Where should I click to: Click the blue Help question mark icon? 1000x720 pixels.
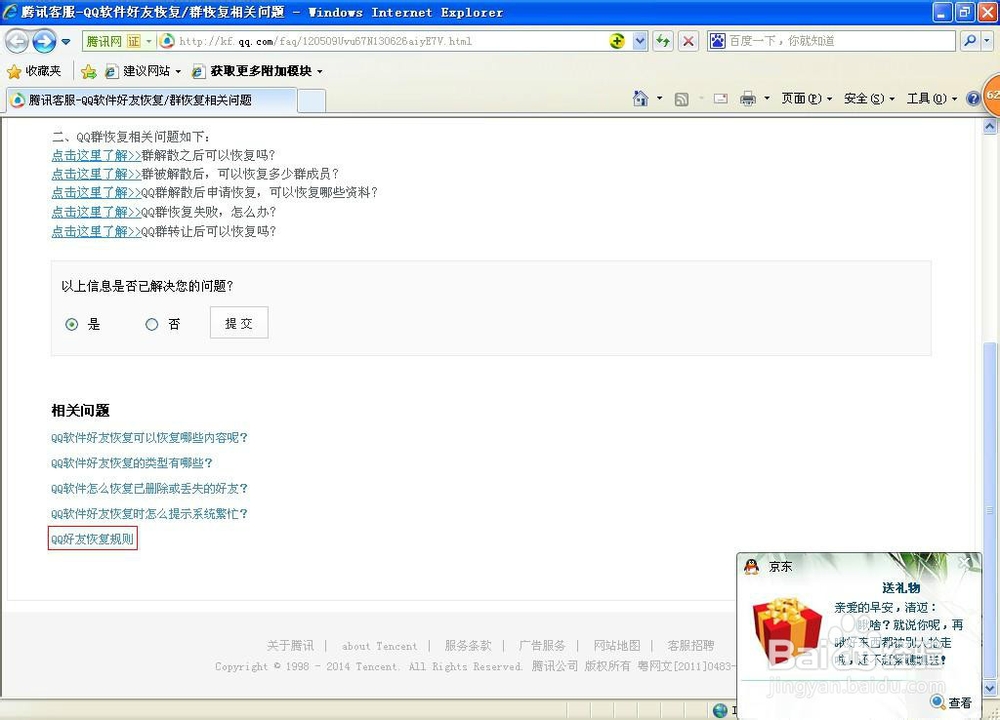pyautogui.click(x=973, y=99)
